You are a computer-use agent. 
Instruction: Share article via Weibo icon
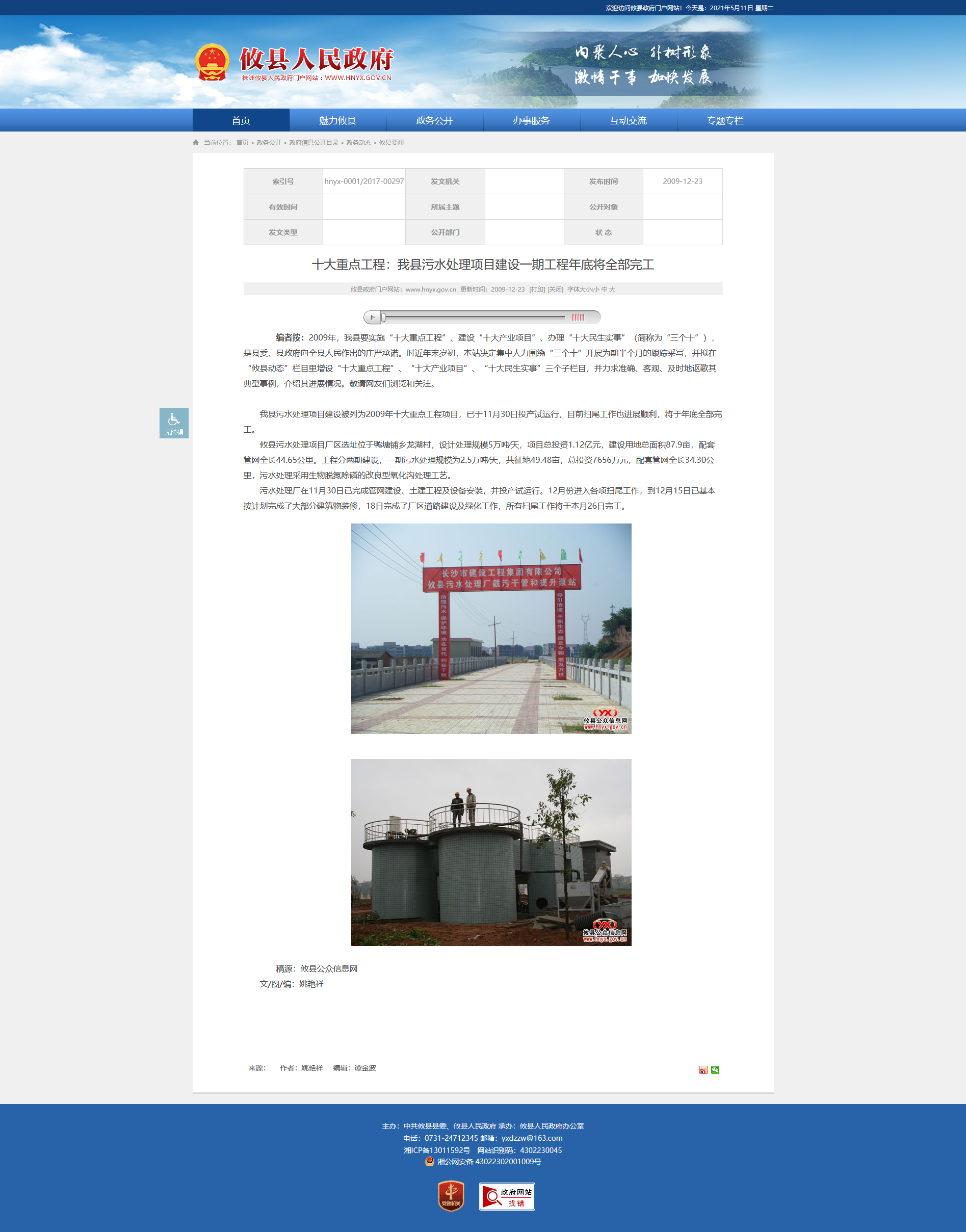(x=703, y=1070)
